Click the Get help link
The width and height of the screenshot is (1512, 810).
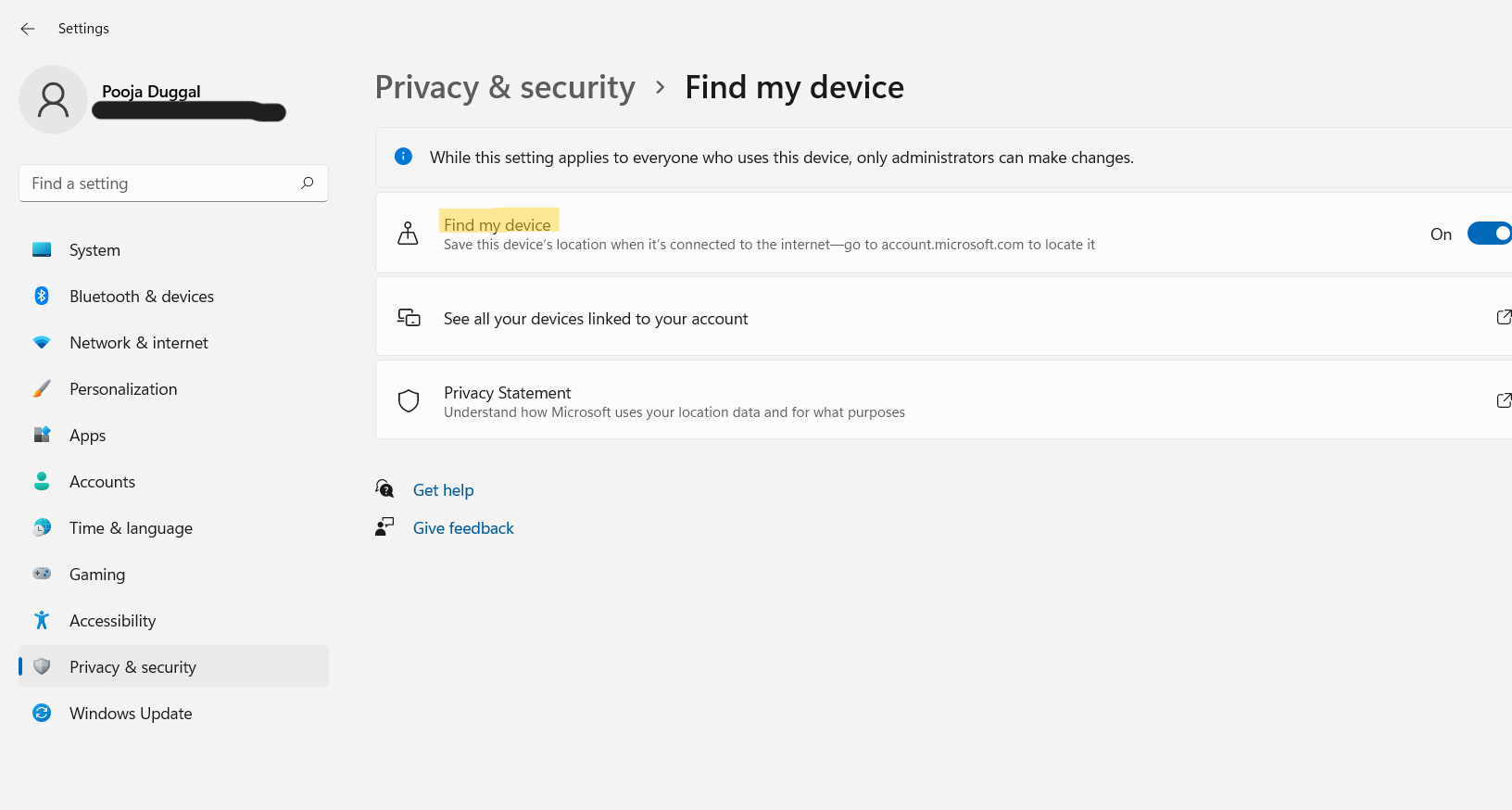[443, 490]
